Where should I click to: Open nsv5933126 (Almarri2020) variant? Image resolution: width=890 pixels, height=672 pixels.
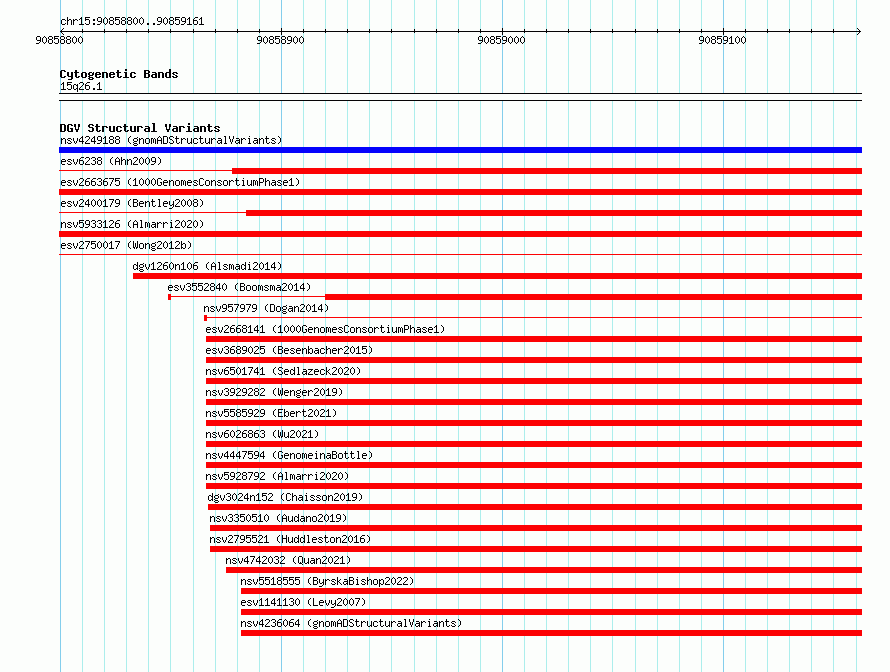[x=132, y=224]
